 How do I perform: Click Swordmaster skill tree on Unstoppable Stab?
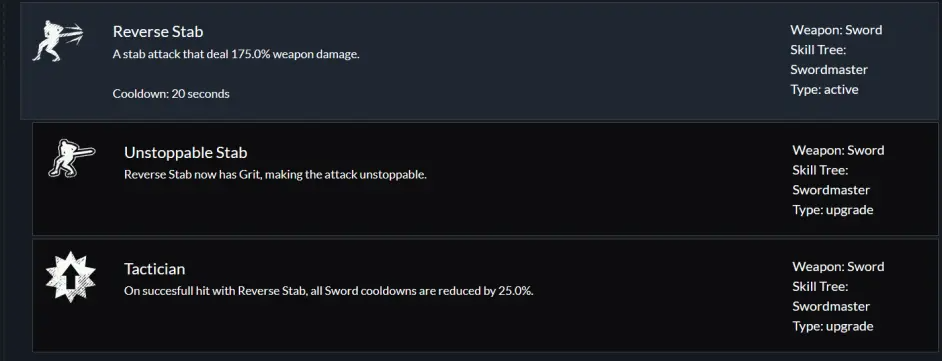pos(831,190)
